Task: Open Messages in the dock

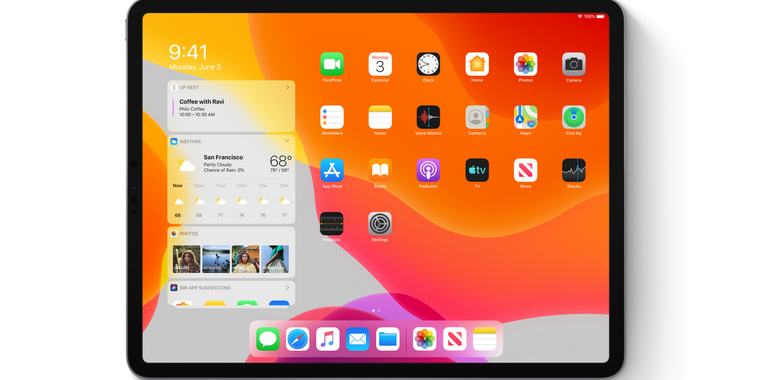Action: [268, 339]
